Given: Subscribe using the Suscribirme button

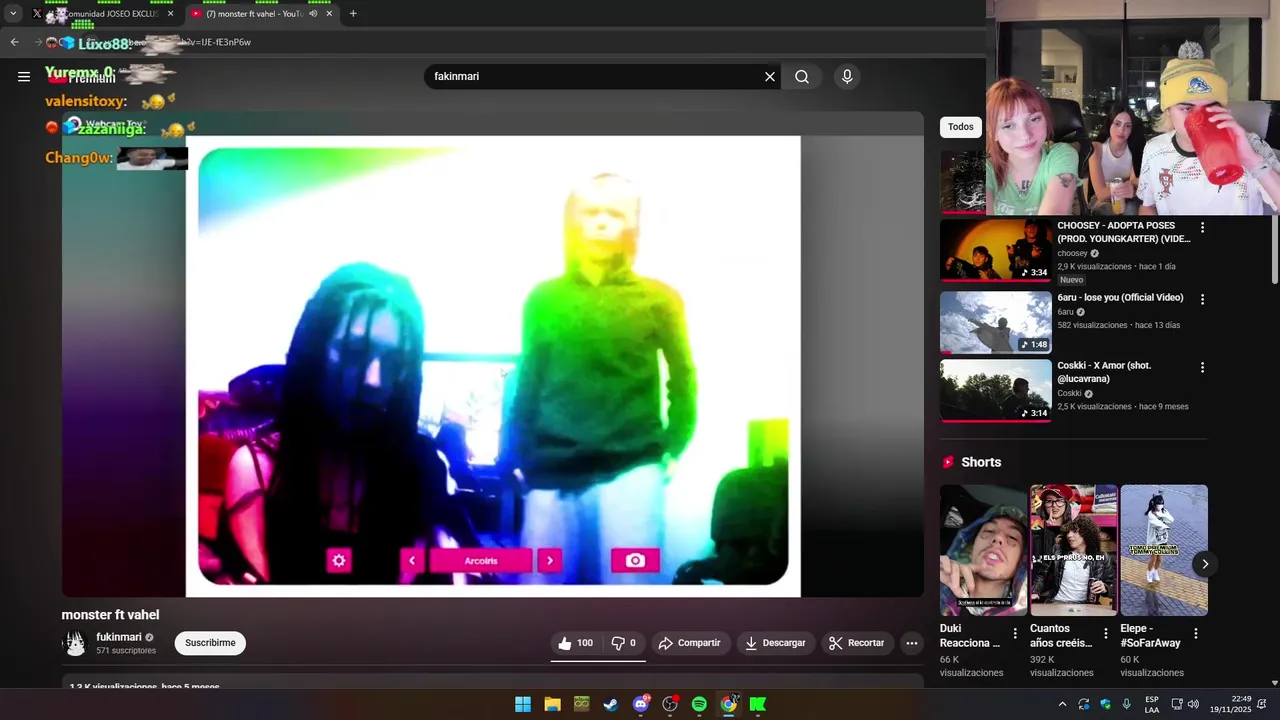Looking at the screenshot, I should 210,643.
